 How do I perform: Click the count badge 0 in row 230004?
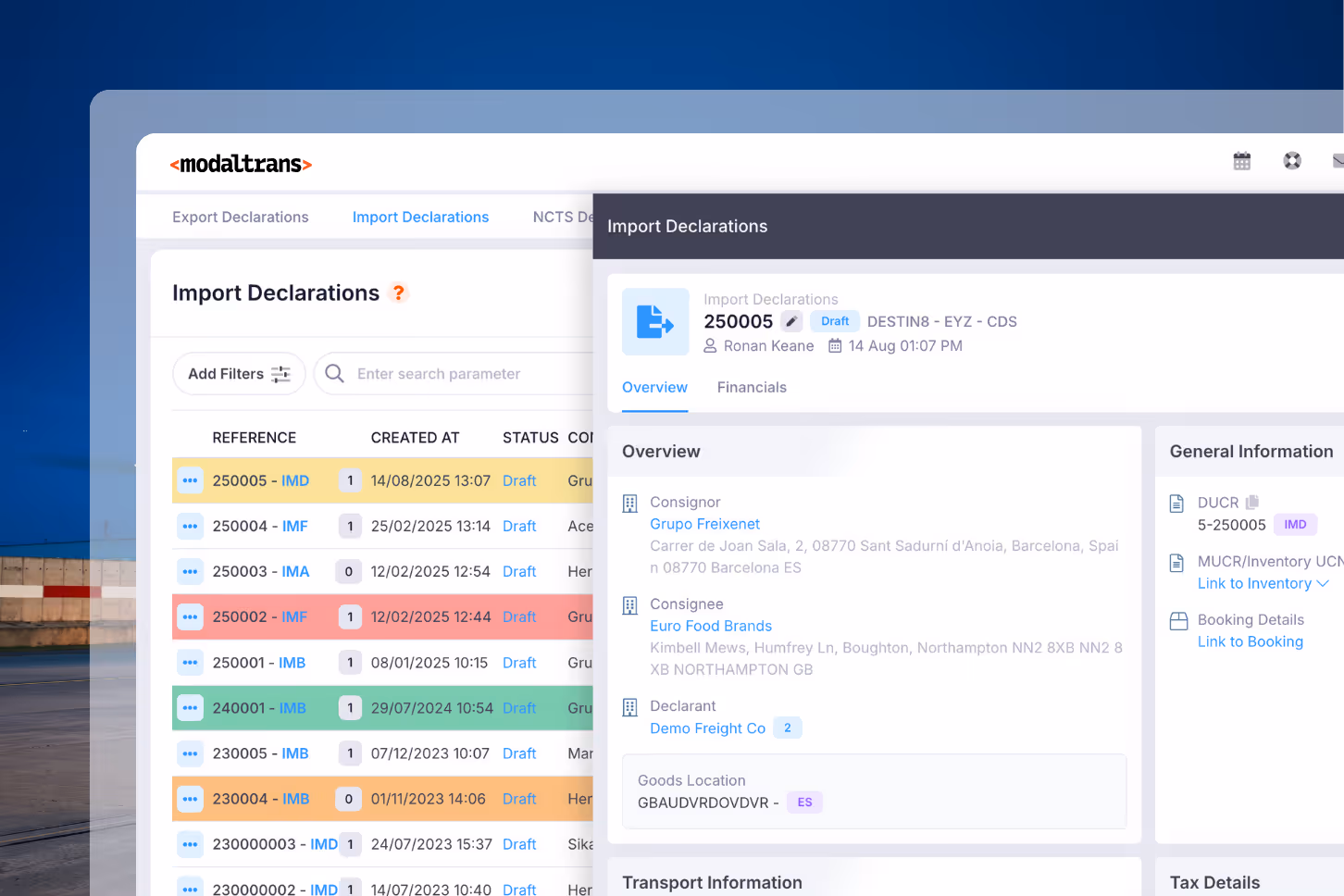click(349, 799)
